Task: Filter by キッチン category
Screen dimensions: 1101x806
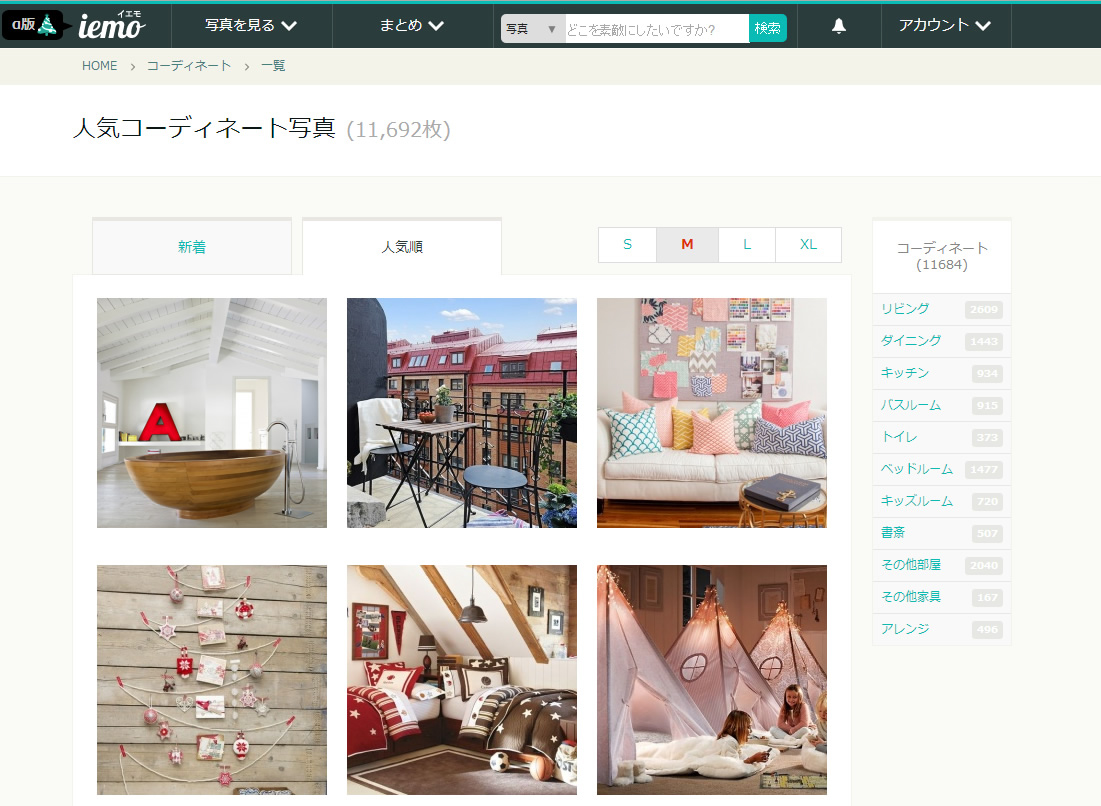Action: point(905,373)
